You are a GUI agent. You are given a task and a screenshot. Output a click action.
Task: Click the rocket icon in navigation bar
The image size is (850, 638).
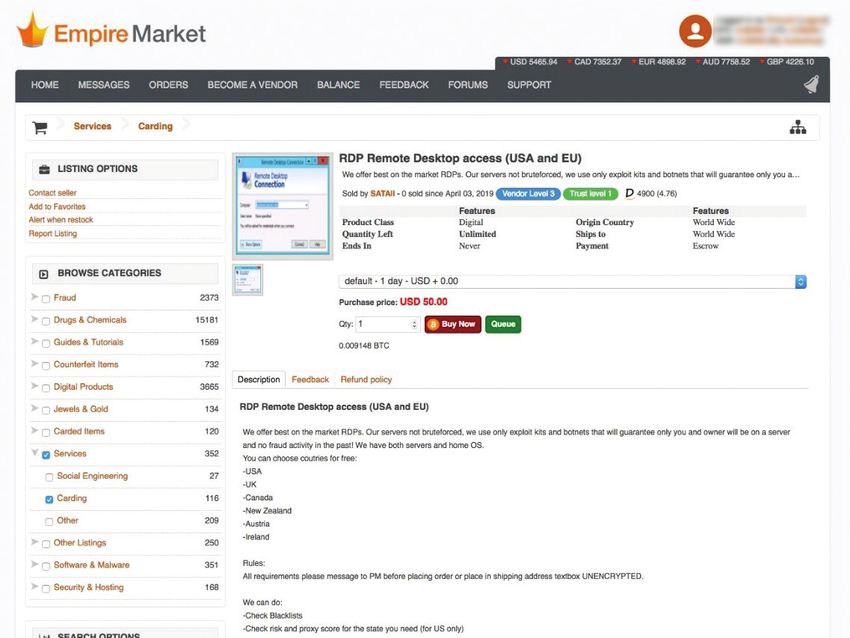click(810, 85)
